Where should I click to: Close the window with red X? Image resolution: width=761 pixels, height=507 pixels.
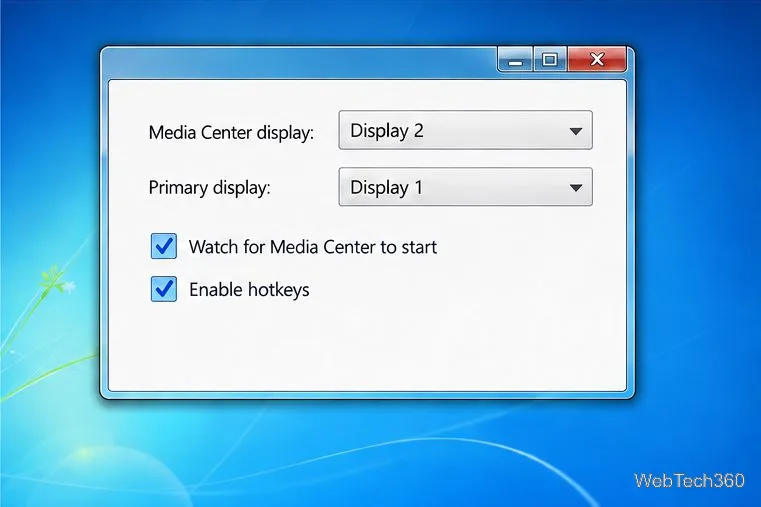[596, 60]
